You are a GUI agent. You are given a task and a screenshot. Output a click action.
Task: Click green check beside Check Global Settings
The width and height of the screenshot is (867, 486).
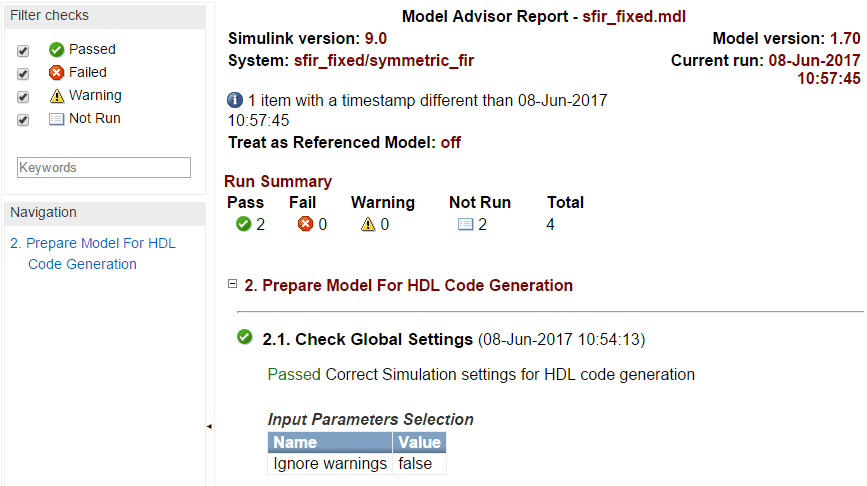pos(244,338)
